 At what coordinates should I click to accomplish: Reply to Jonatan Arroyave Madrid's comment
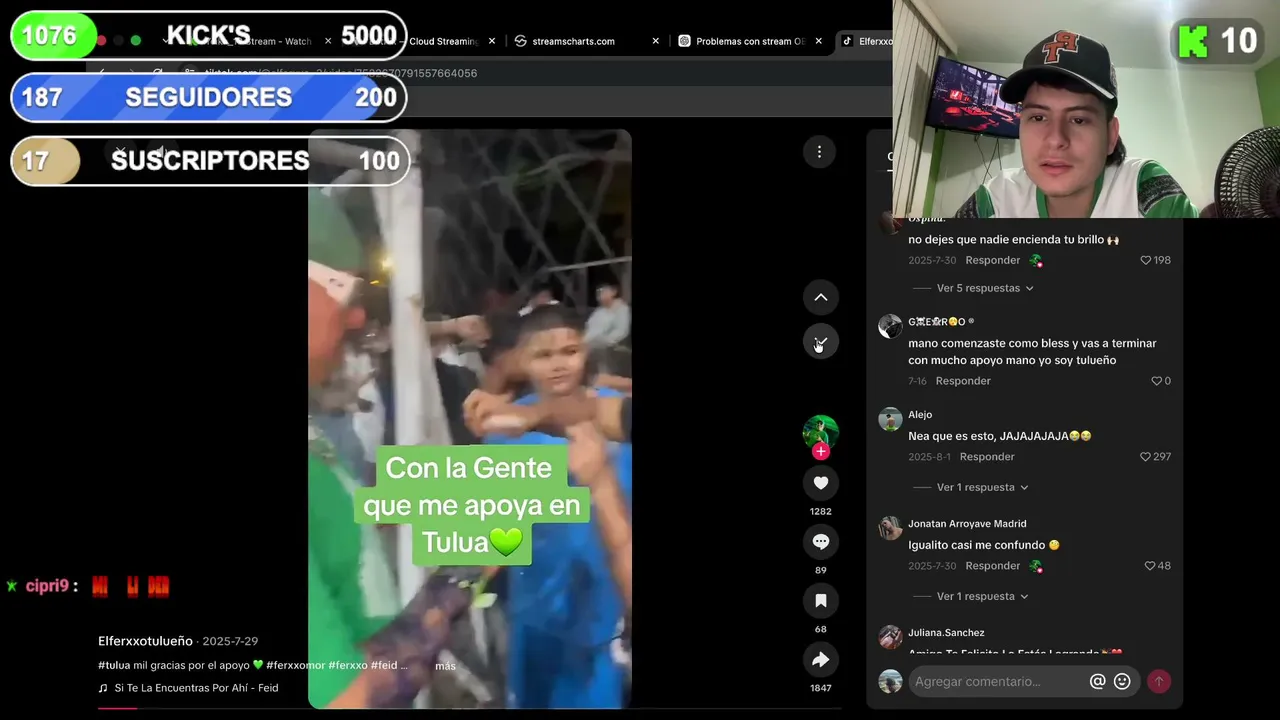[x=993, y=566]
